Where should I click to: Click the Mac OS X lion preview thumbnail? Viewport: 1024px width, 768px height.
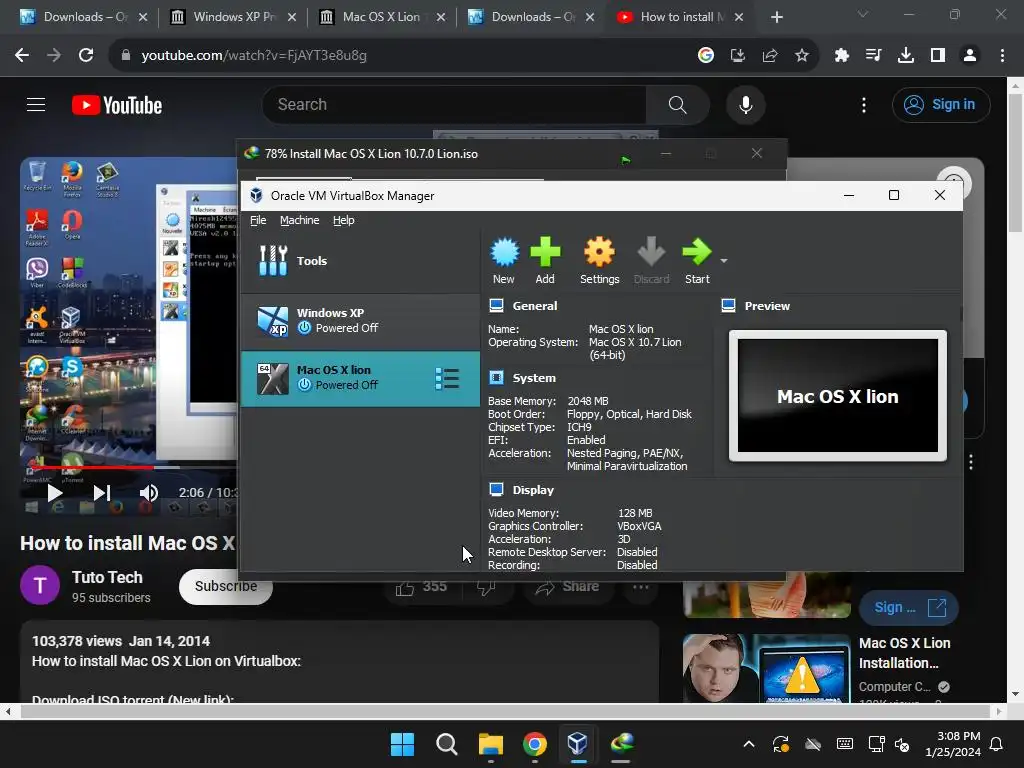(x=838, y=396)
